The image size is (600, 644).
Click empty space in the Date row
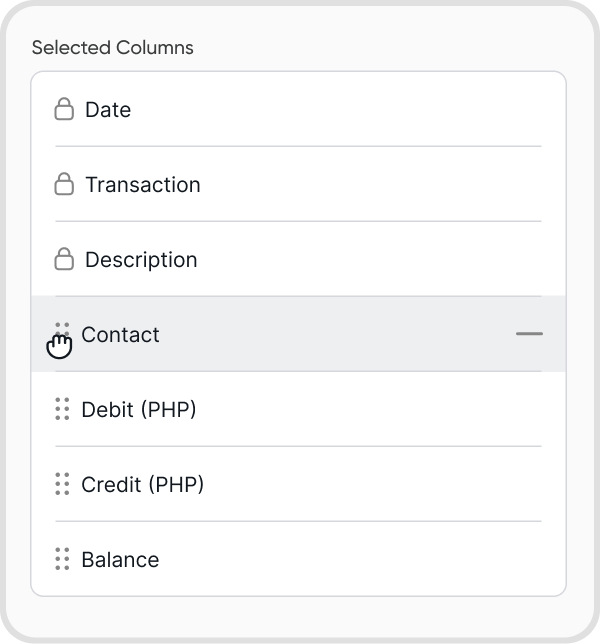tap(380, 109)
